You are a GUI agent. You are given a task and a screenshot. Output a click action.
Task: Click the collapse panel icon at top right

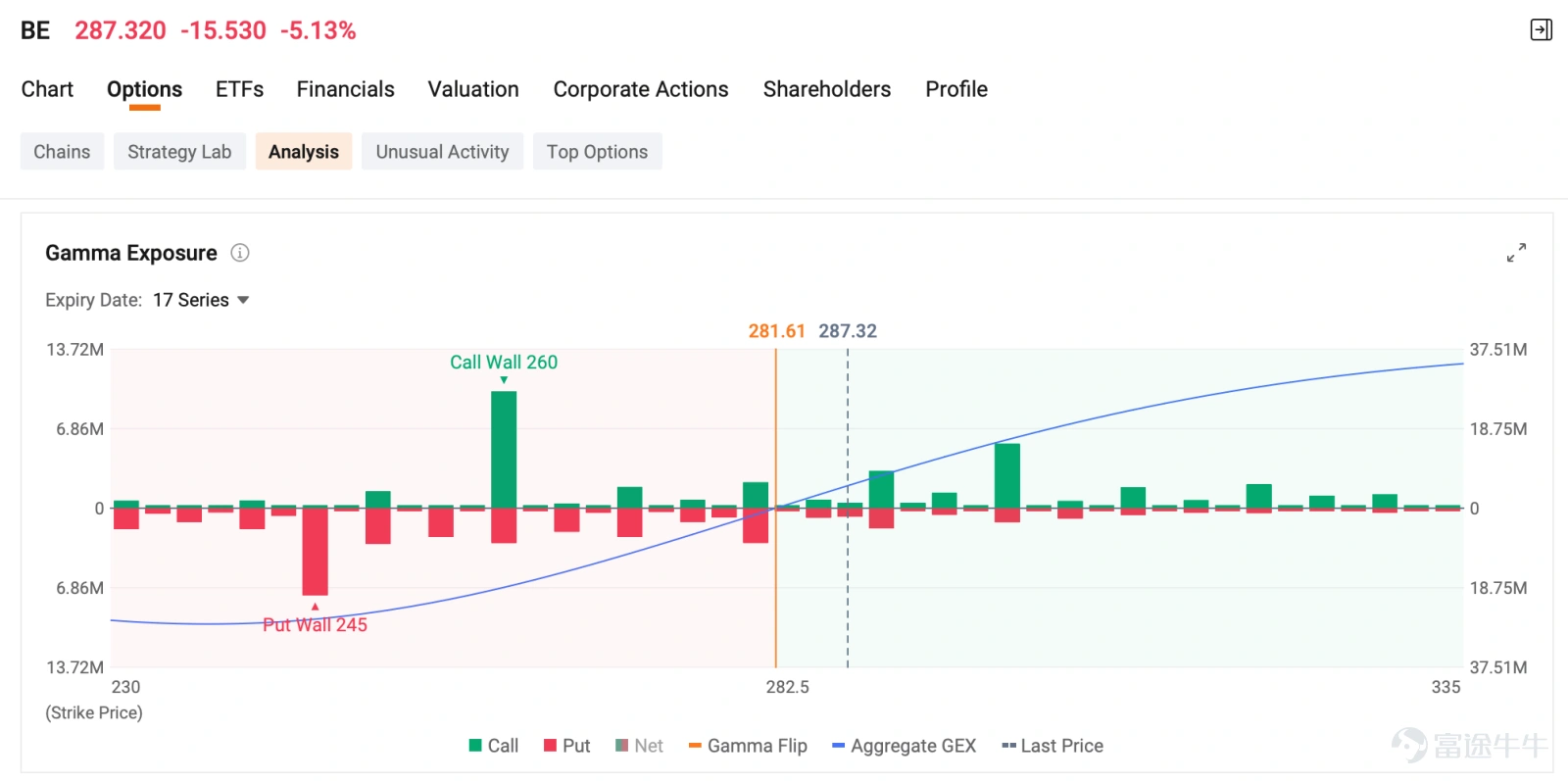(1541, 30)
